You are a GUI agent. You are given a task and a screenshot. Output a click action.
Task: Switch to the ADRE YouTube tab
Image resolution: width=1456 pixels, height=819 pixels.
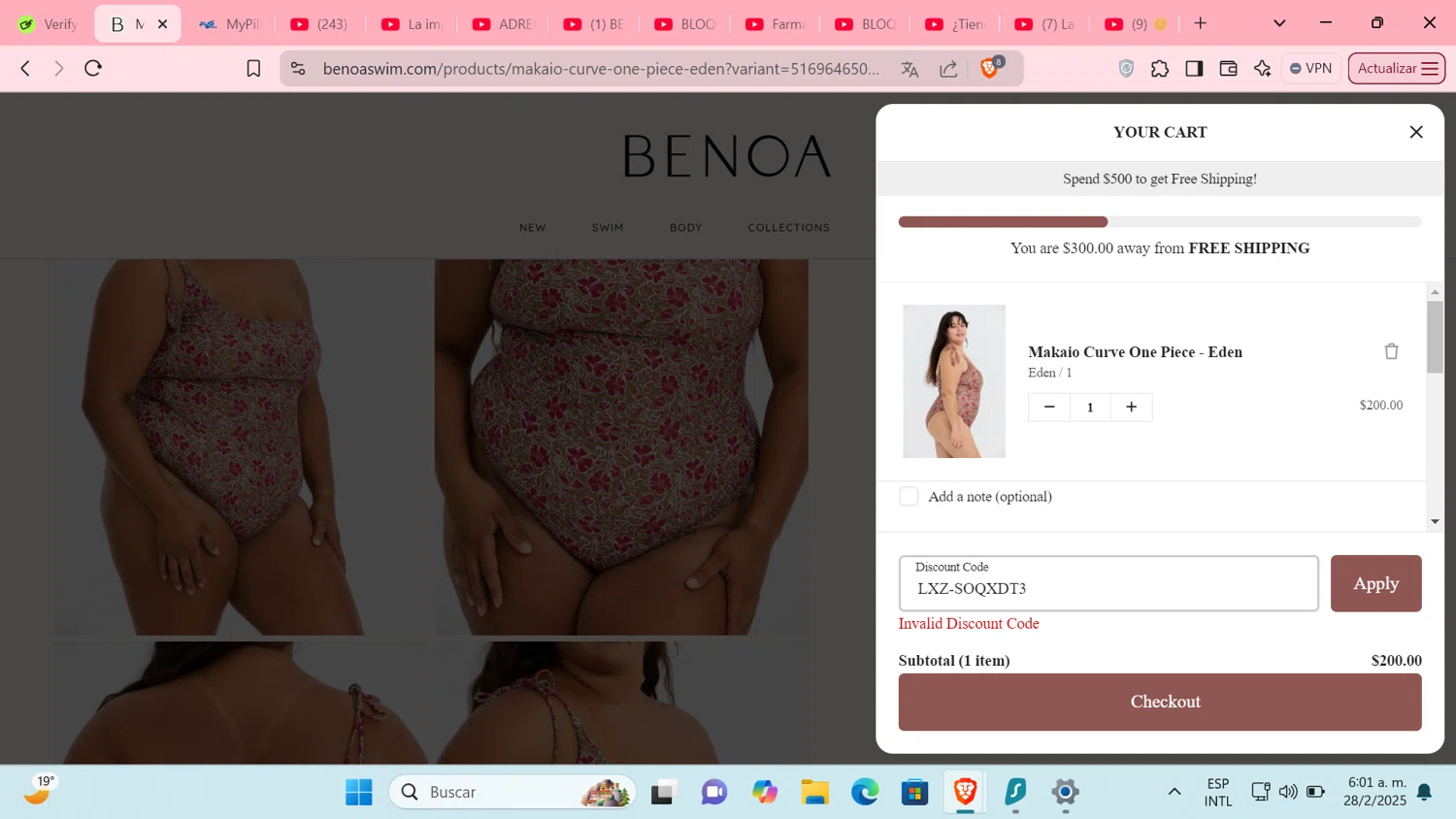[x=503, y=24]
